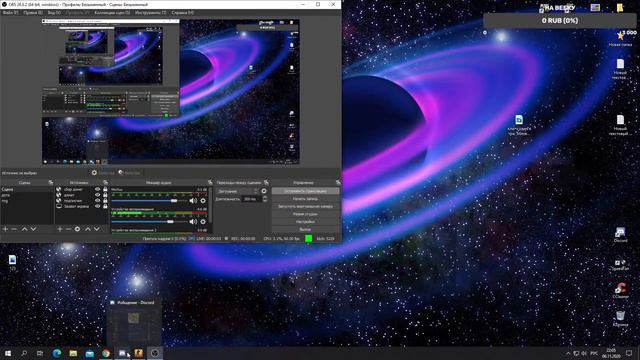The width and height of the screenshot is (640, 360).
Task: Pop out the Scene Transitions dock icon
Action: point(266,182)
